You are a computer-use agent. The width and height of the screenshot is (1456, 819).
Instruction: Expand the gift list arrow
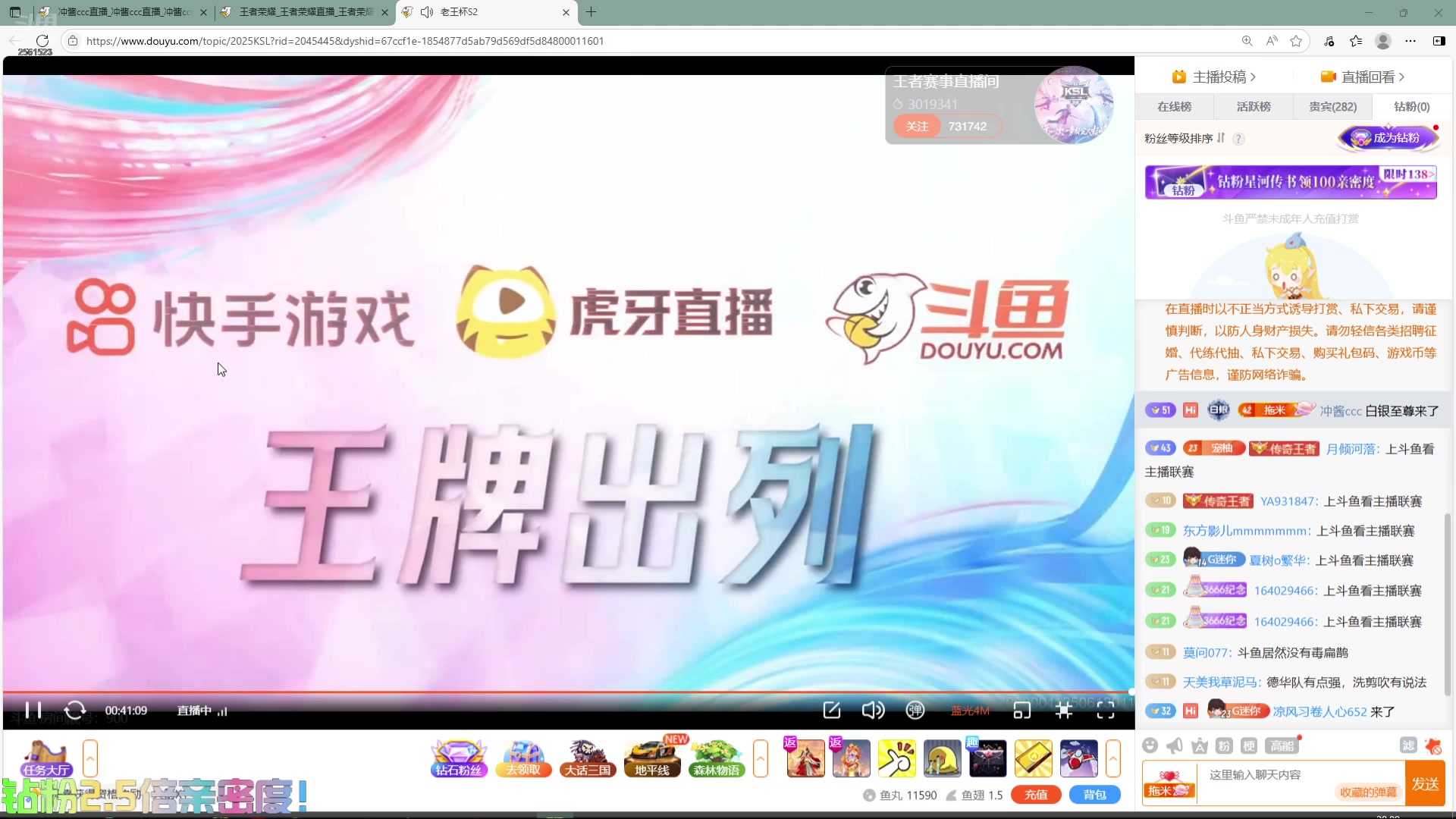1113,758
